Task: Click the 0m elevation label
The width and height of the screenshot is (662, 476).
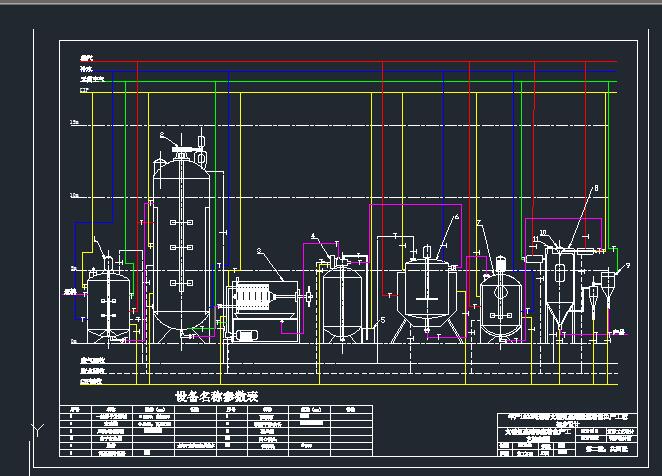Action: coord(74,341)
